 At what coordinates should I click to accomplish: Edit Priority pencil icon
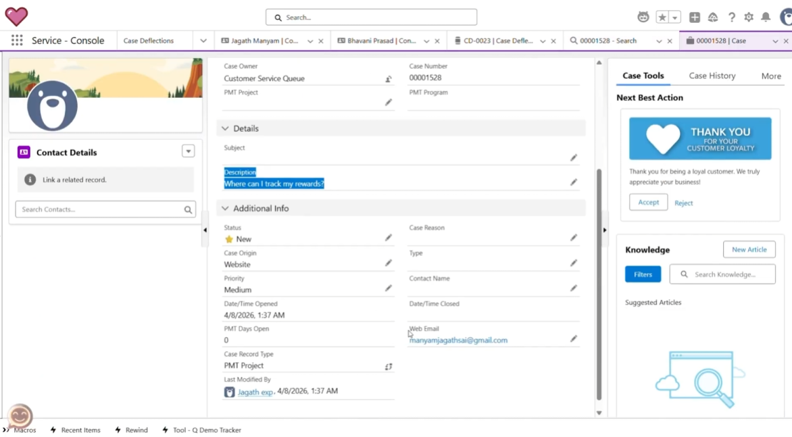[x=388, y=288]
